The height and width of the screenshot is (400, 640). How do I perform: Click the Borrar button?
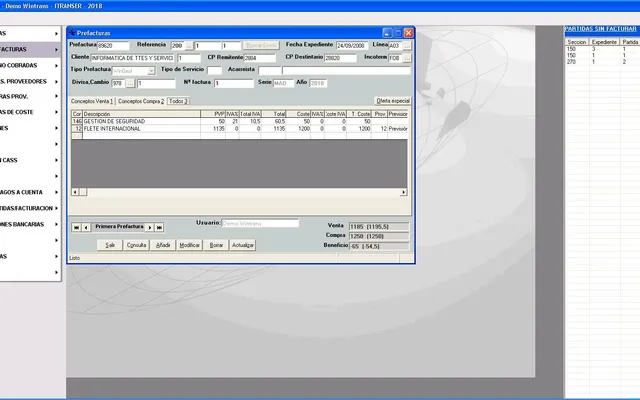216,245
